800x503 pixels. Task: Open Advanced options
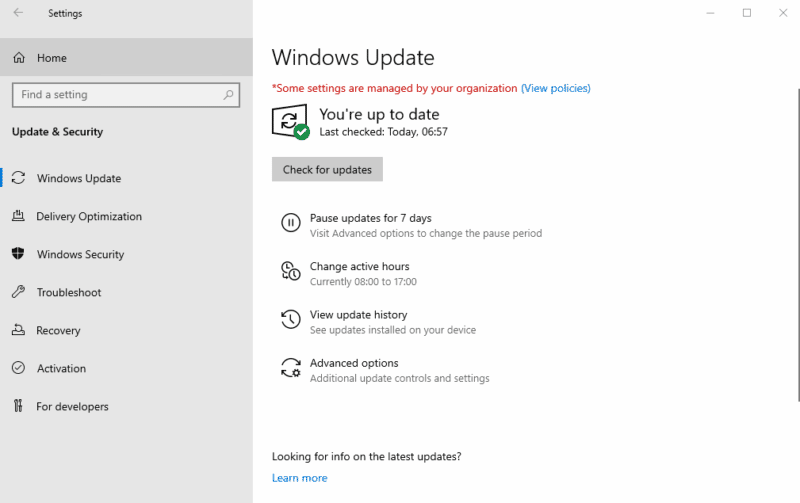354,363
